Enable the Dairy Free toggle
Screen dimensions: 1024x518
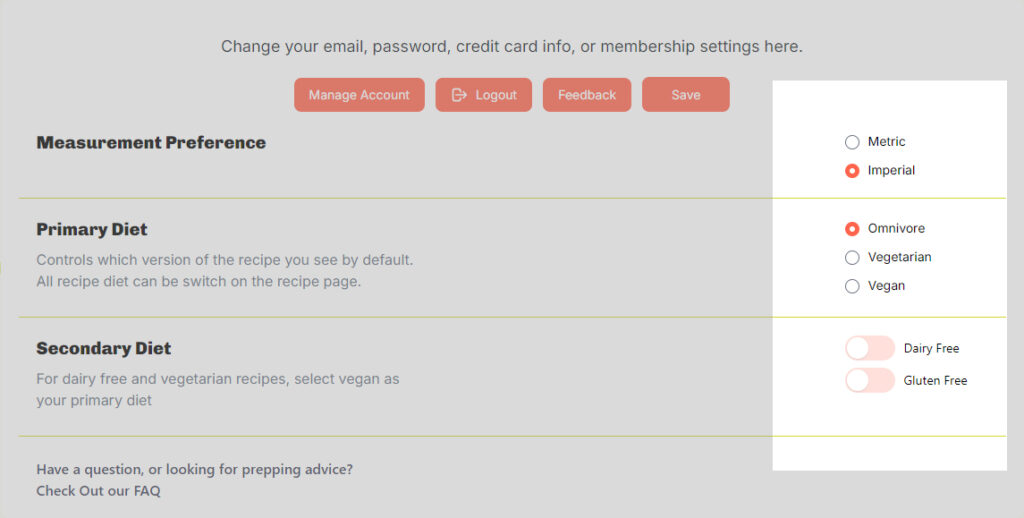coord(869,348)
